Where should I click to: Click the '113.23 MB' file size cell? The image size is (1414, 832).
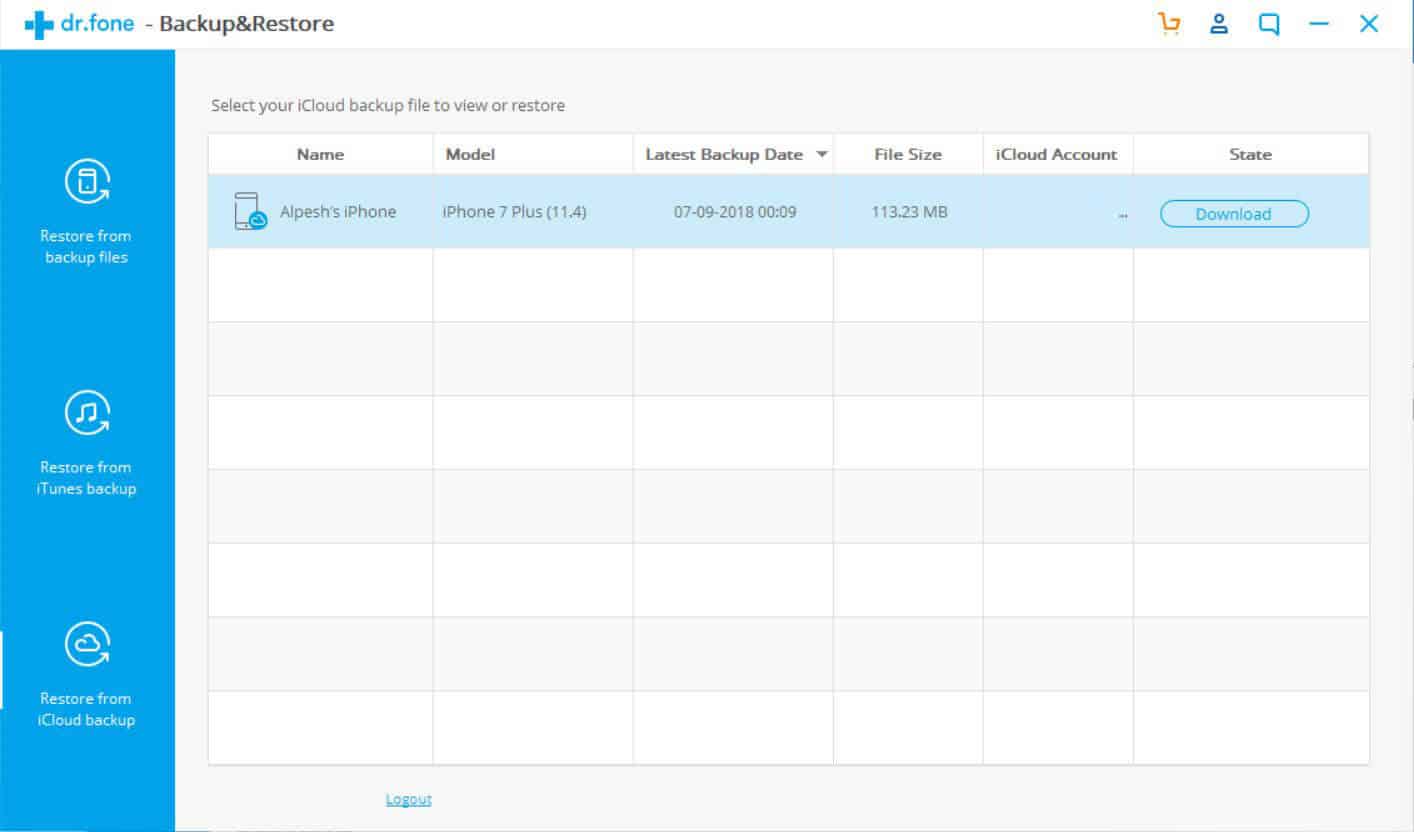pos(909,212)
